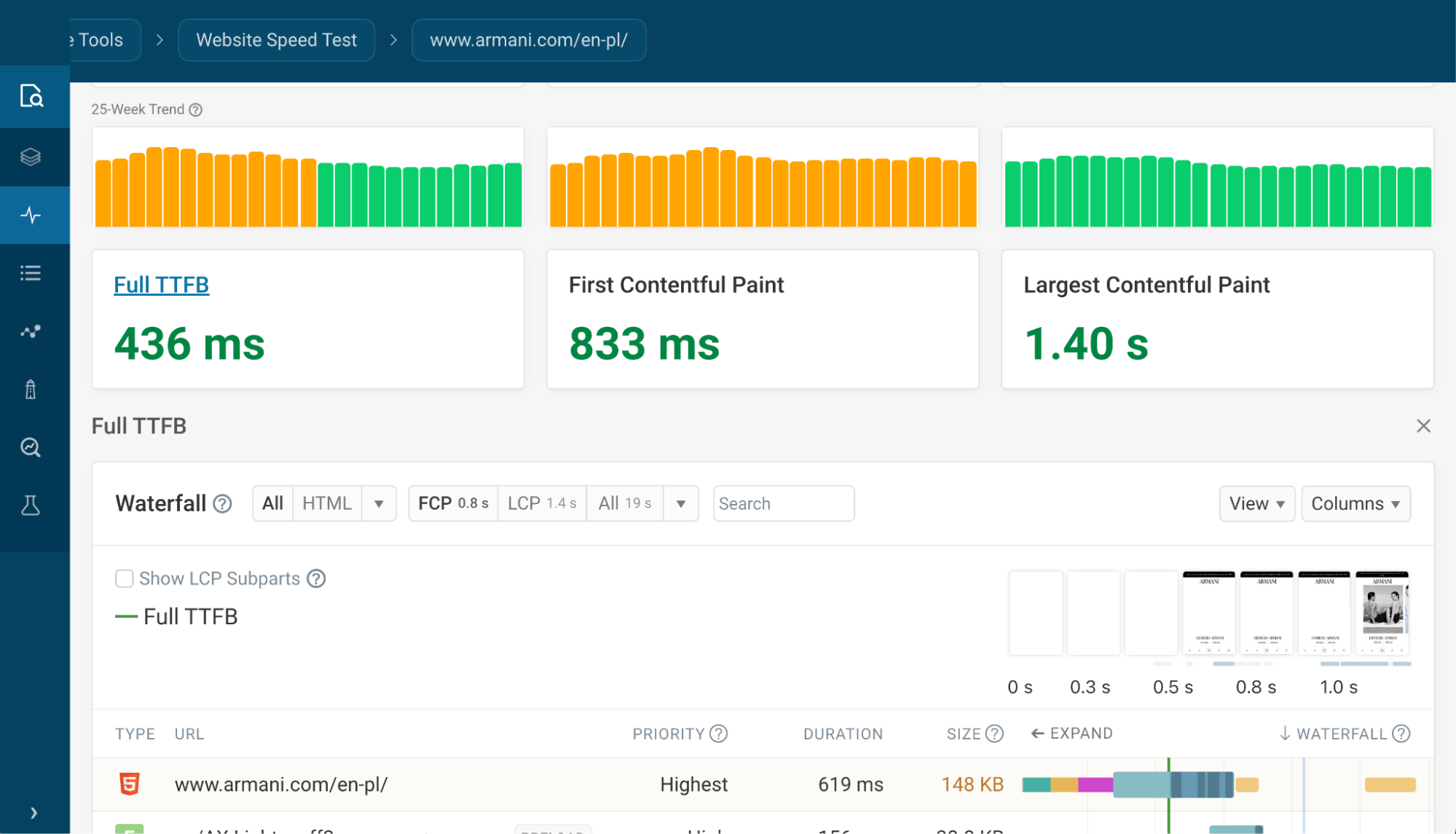1456x834 pixels.
Task: Open the chart magnifier icon in the sidebar
Action: point(31,447)
